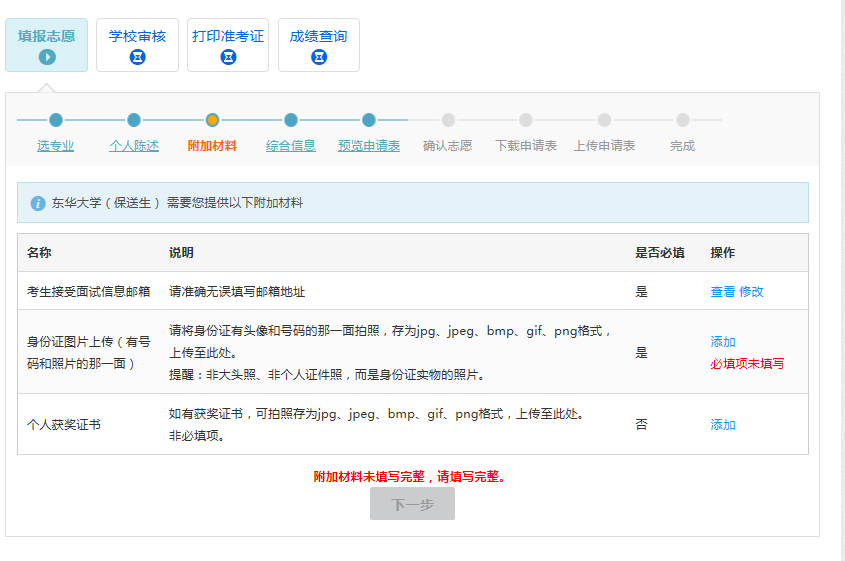Click 修改 for the interview email row
The height and width of the screenshot is (561, 845).
click(x=751, y=292)
